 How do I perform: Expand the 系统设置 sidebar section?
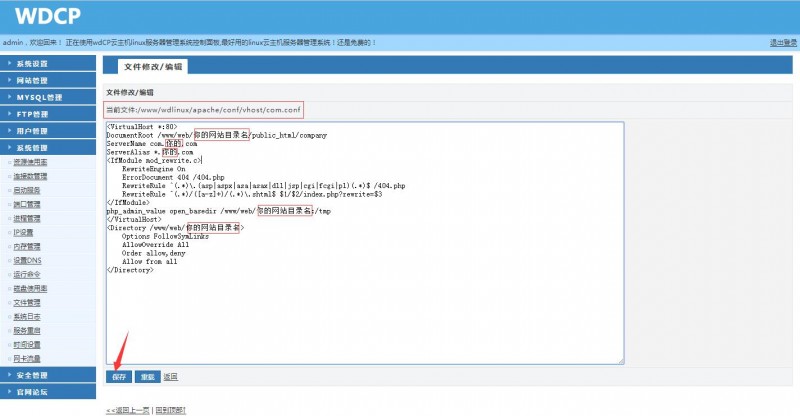click(x=46, y=63)
